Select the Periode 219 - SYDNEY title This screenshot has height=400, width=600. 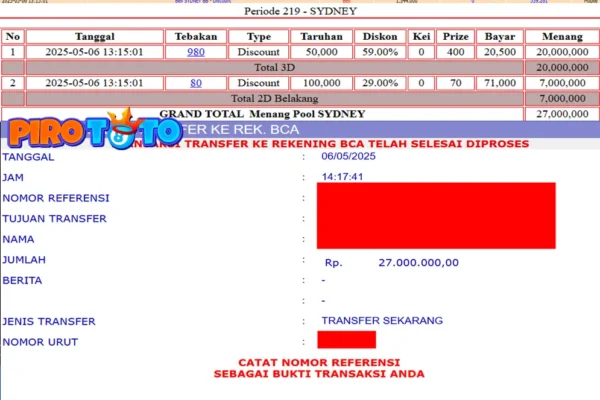tap(299, 12)
